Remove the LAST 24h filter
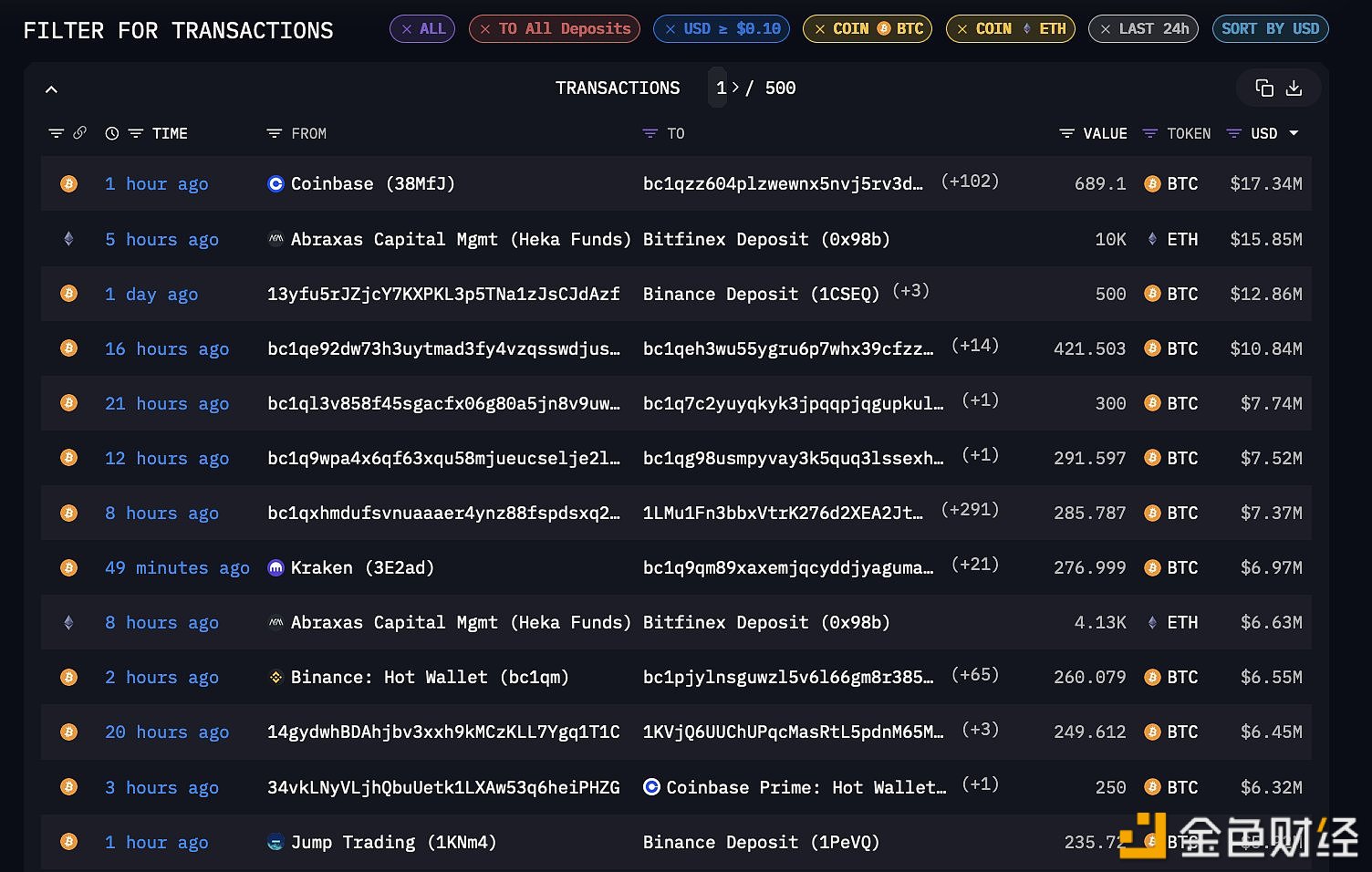The height and width of the screenshot is (872, 1372). pyautogui.click(x=1106, y=29)
